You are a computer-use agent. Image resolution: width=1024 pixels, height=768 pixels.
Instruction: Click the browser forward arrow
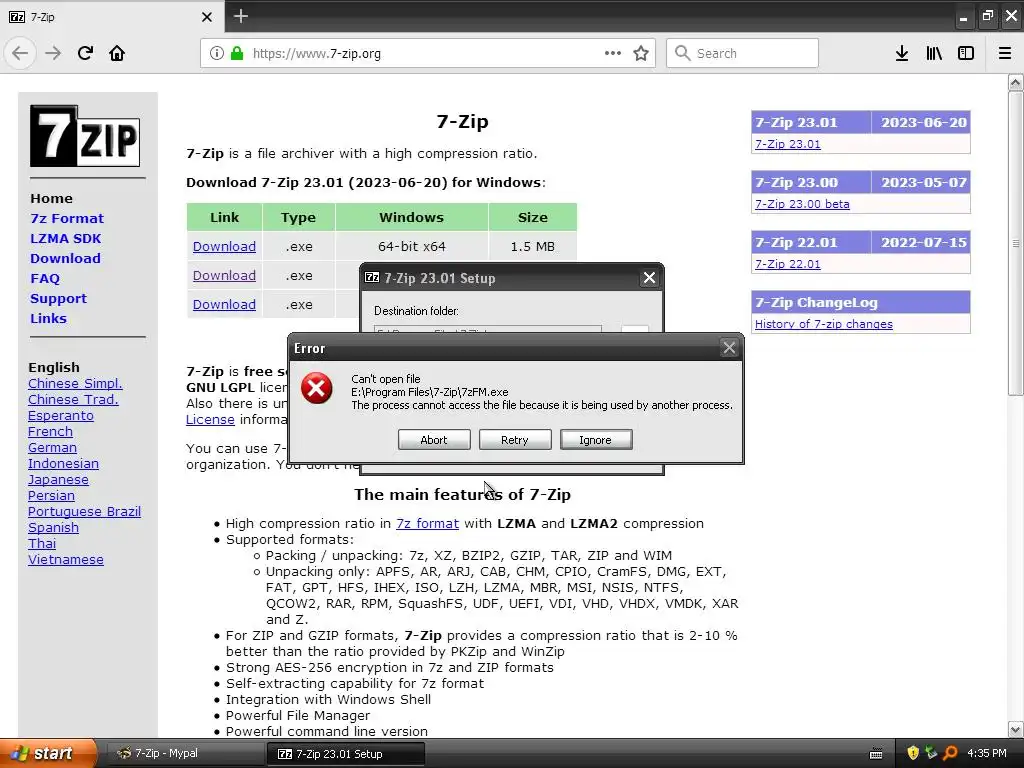pyautogui.click(x=53, y=53)
